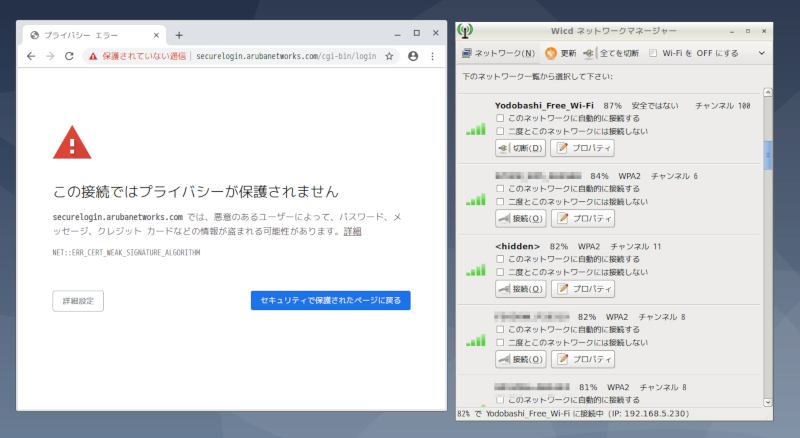Screen dimensions: 800x438
Task: Check never connect for <hidden> network
Action: [x=500, y=272]
